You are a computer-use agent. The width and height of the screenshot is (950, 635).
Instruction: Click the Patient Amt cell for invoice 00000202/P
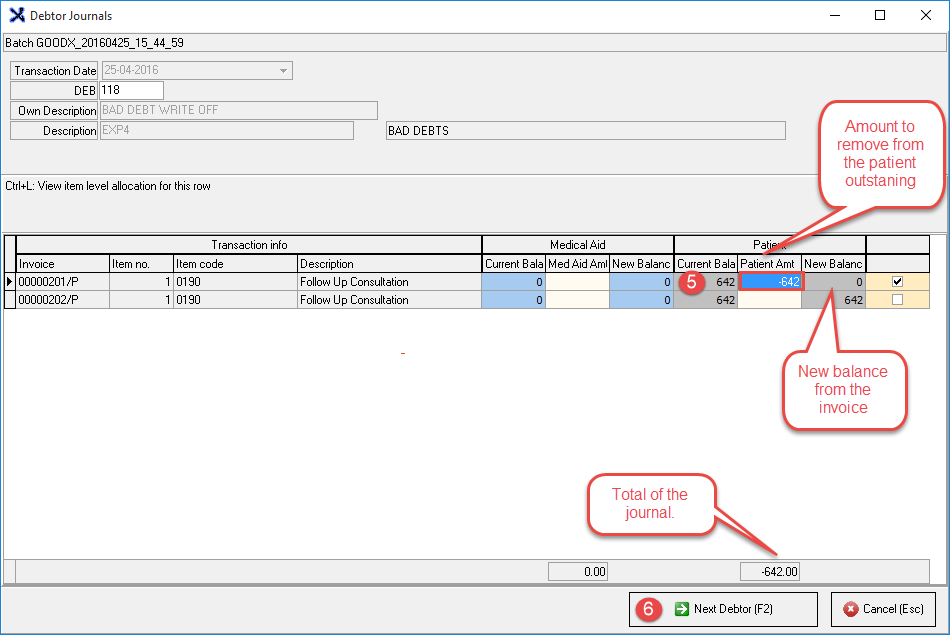(769, 300)
